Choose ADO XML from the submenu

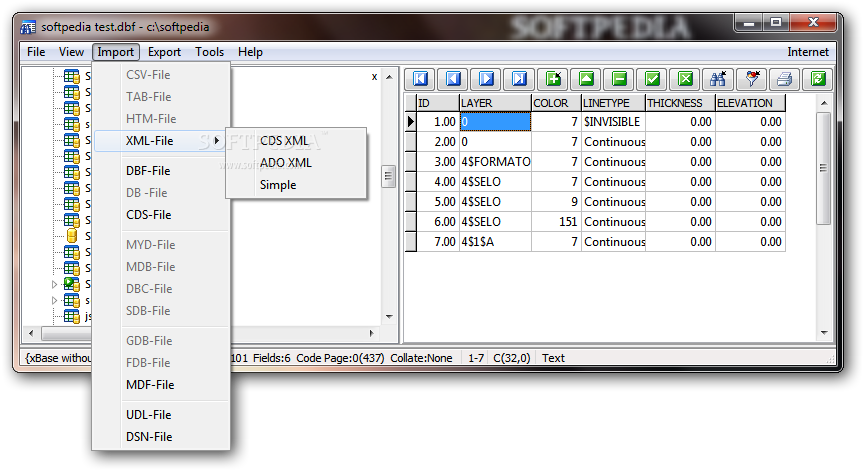pyautogui.click(x=296, y=163)
